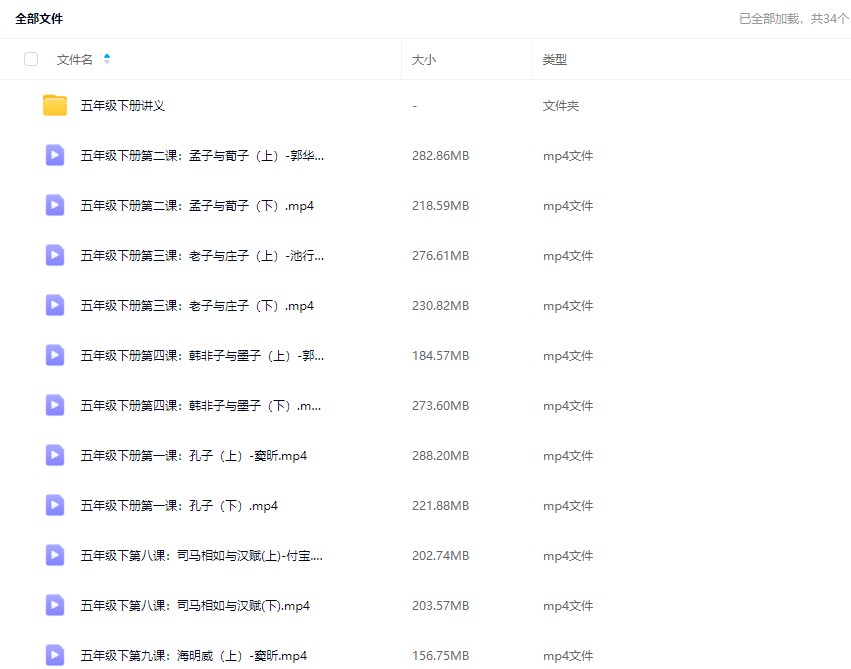Click video icon for 老子与庄子（下）.mp4
The width and height of the screenshot is (851, 669).
pos(55,305)
